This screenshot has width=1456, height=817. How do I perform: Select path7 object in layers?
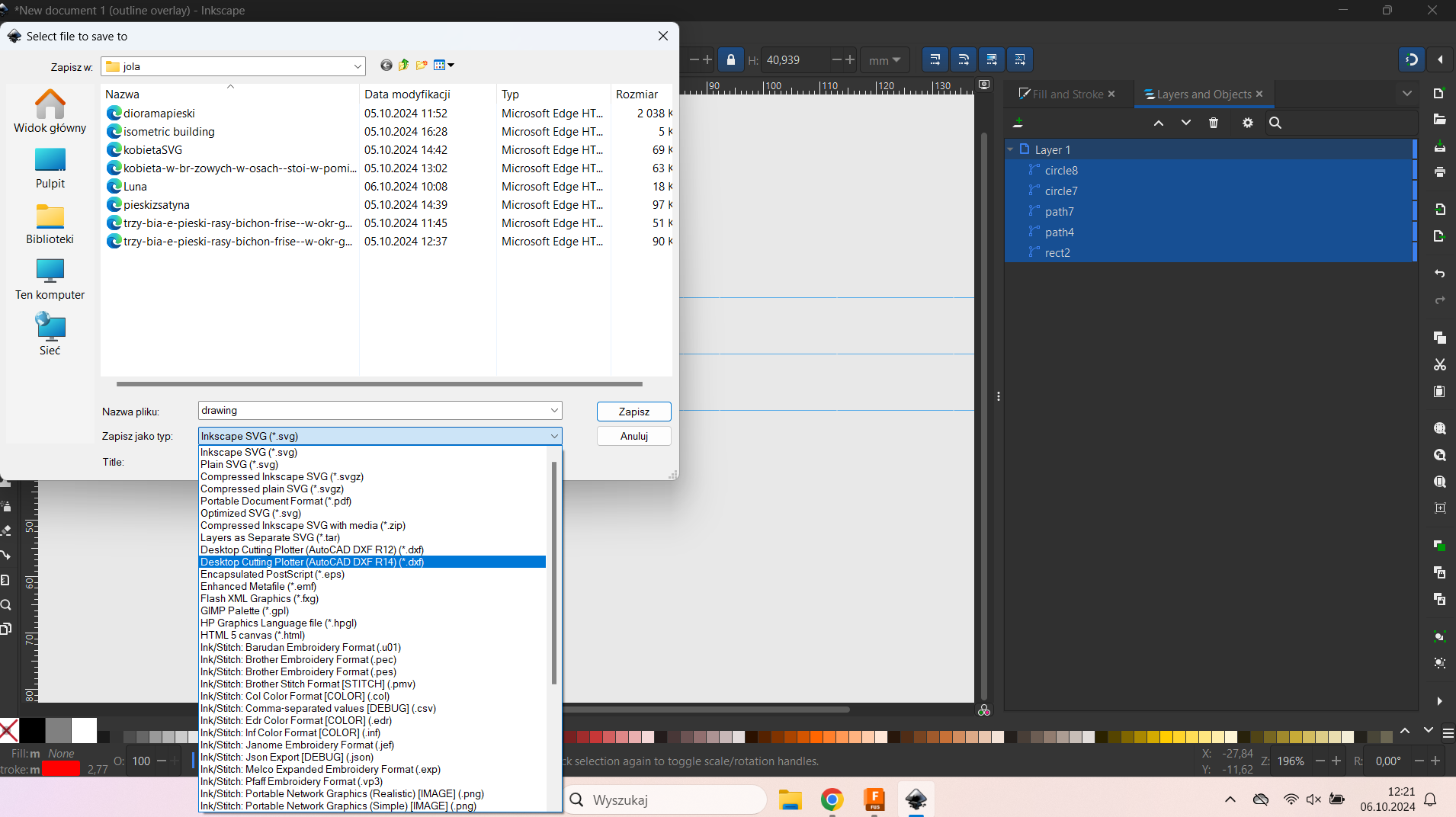click(x=1059, y=212)
